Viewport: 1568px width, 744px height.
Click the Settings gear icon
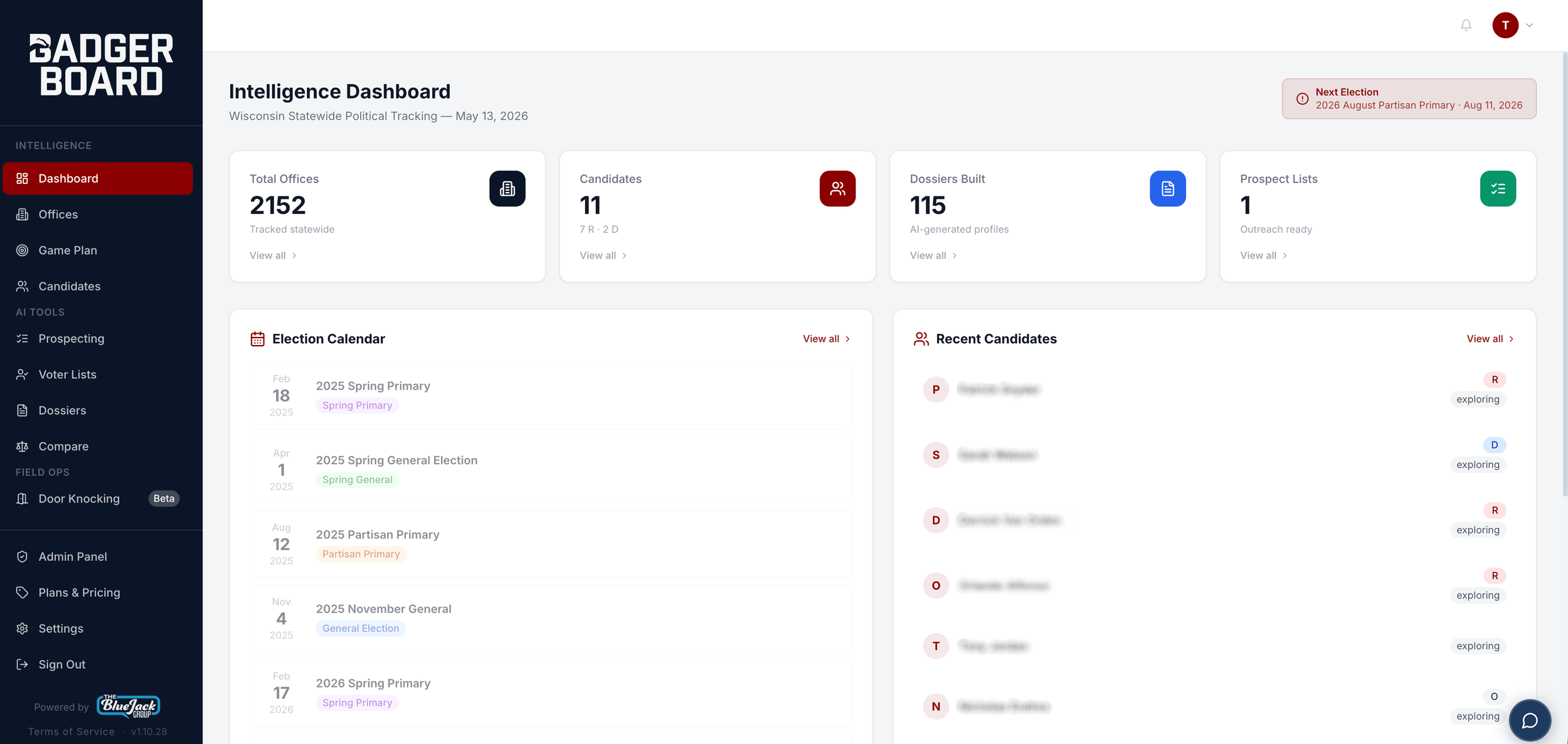click(x=22, y=628)
